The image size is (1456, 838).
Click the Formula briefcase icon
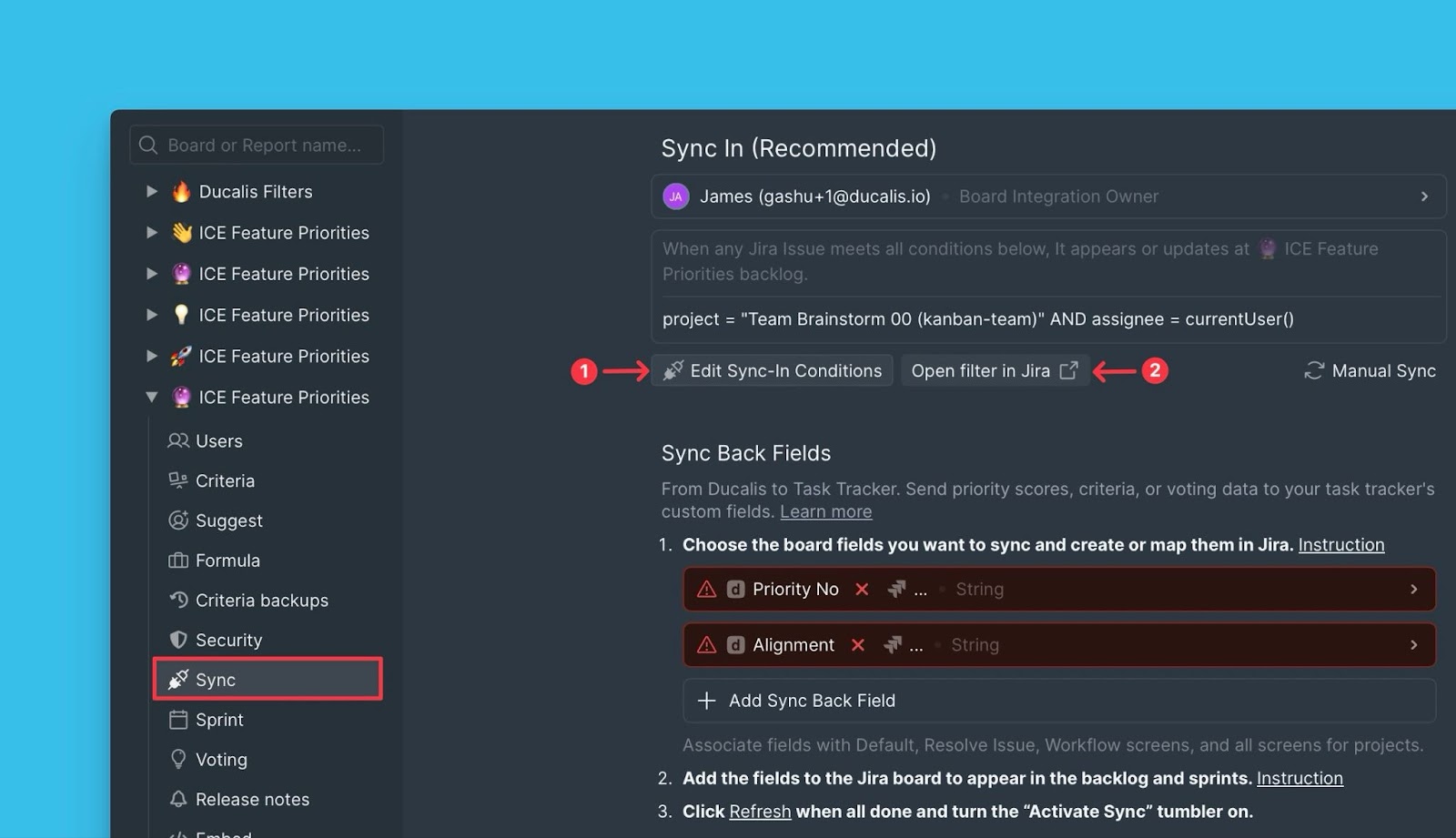pos(178,560)
